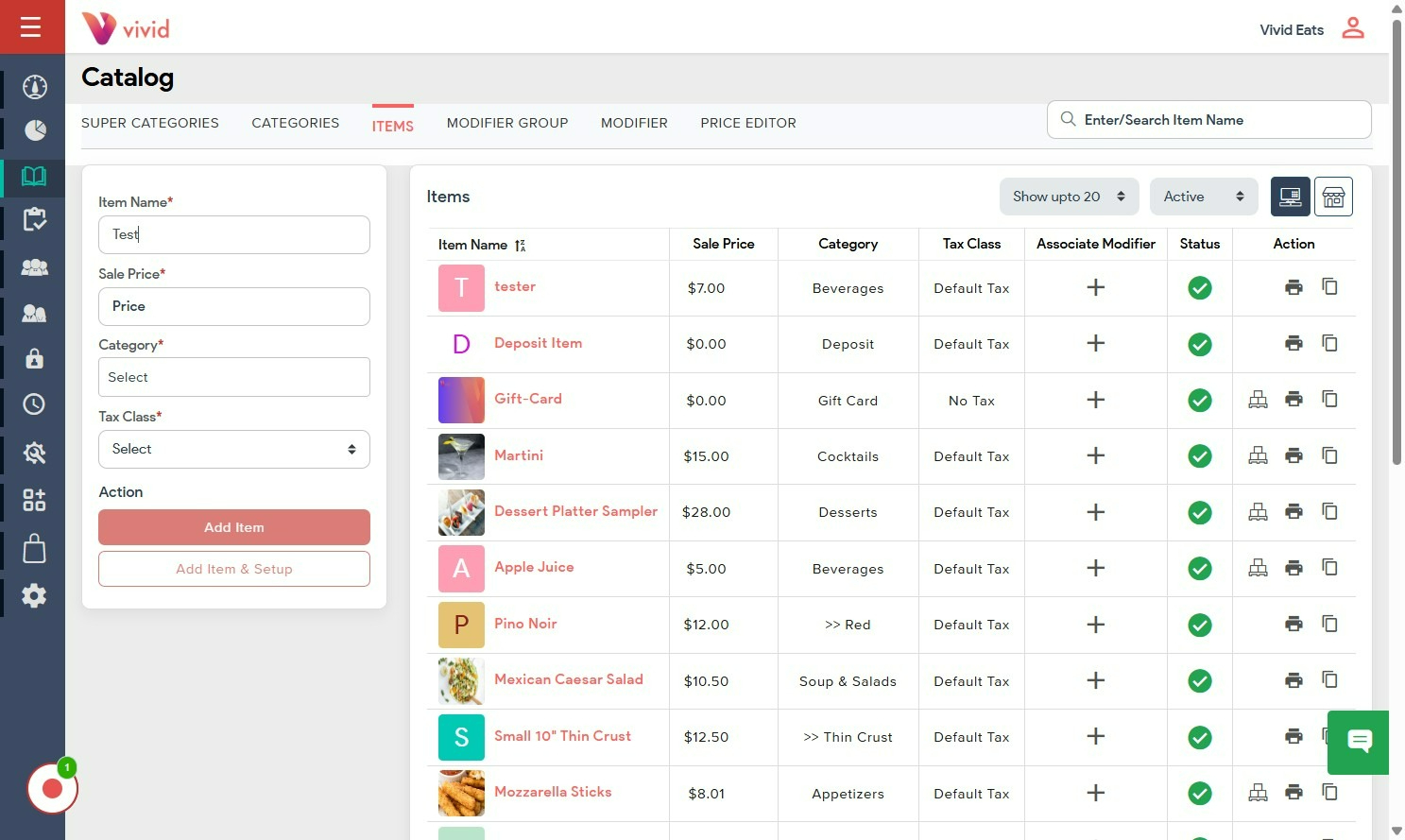1405x840 pixels.
Task: Sort items by Item Name sort icon
Action: 520,245
